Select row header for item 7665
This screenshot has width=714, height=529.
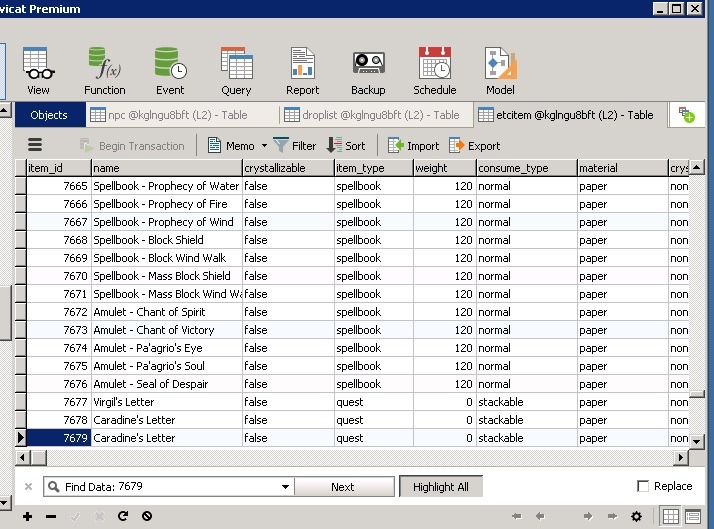[20, 186]
